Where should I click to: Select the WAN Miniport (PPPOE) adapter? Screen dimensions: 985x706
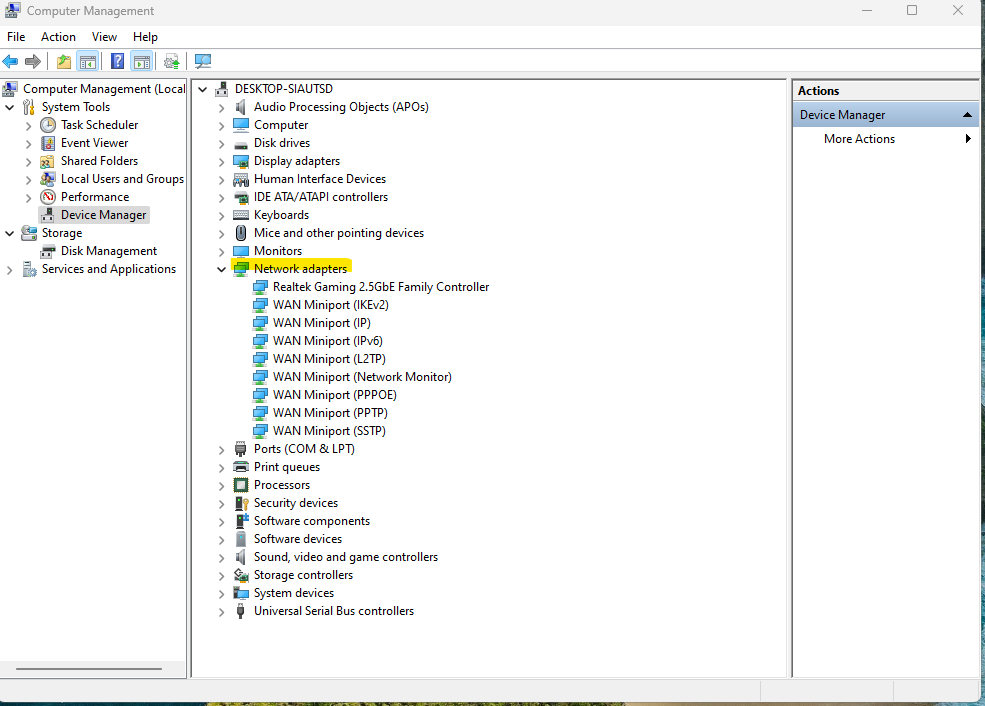334,395
